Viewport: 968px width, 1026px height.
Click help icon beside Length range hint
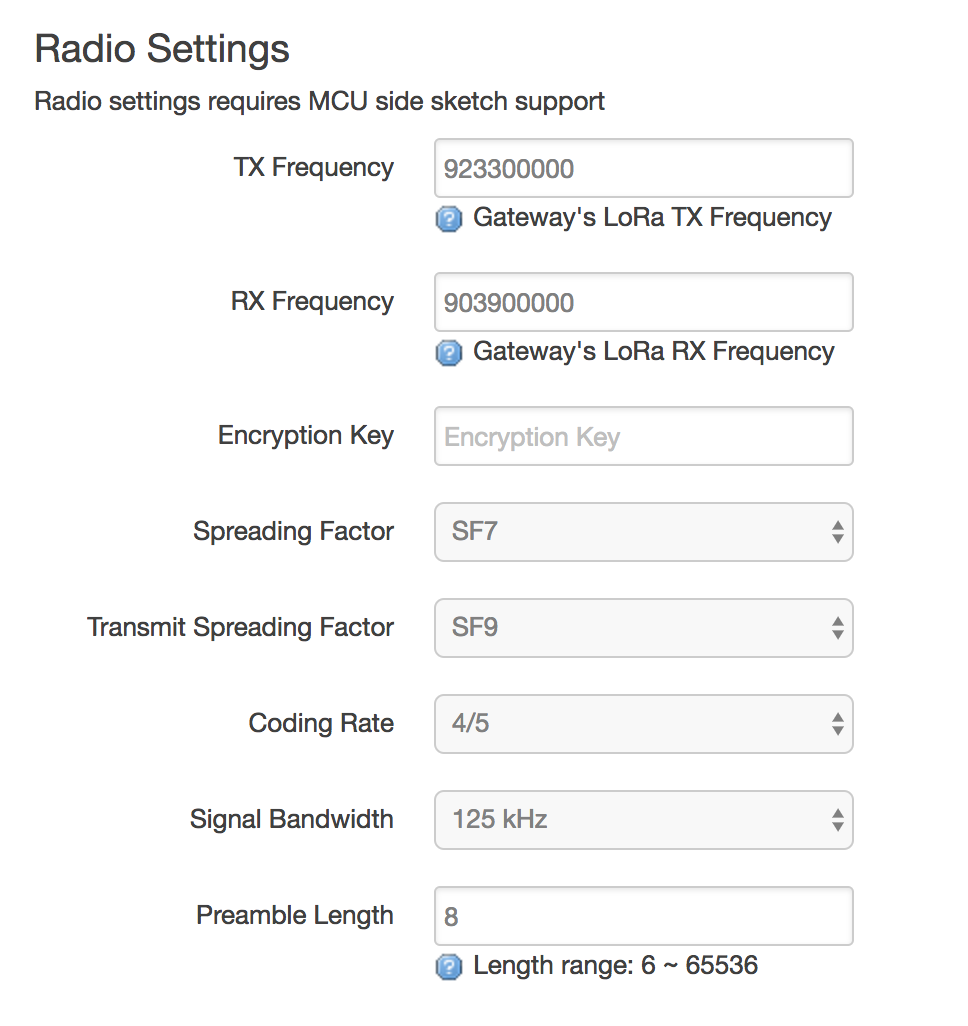pos(449,967)
